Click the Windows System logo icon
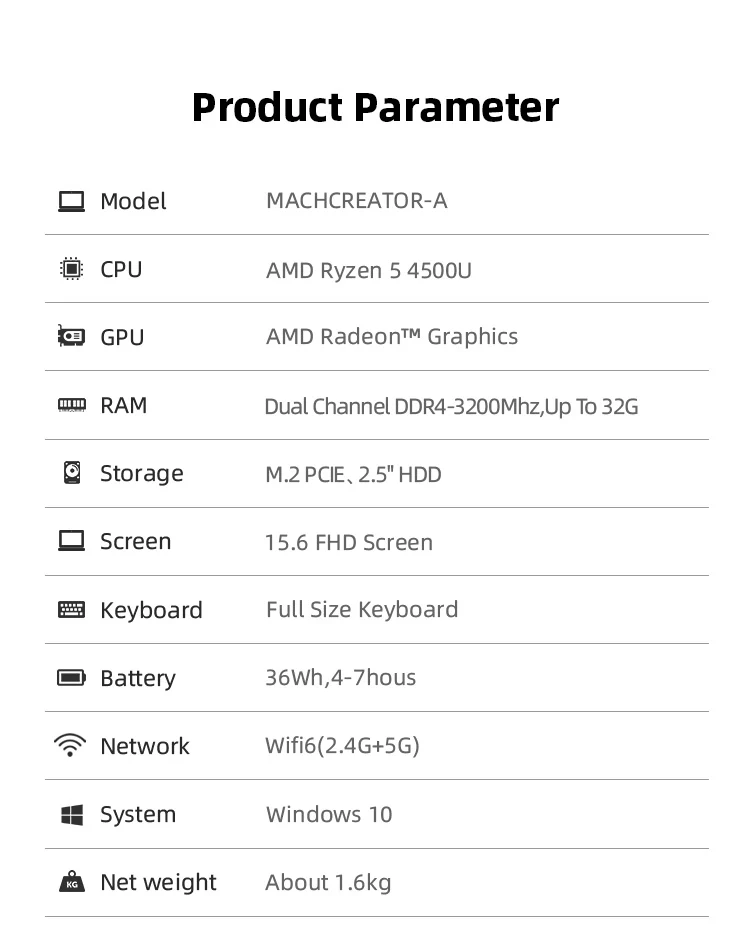 [71, 815]
